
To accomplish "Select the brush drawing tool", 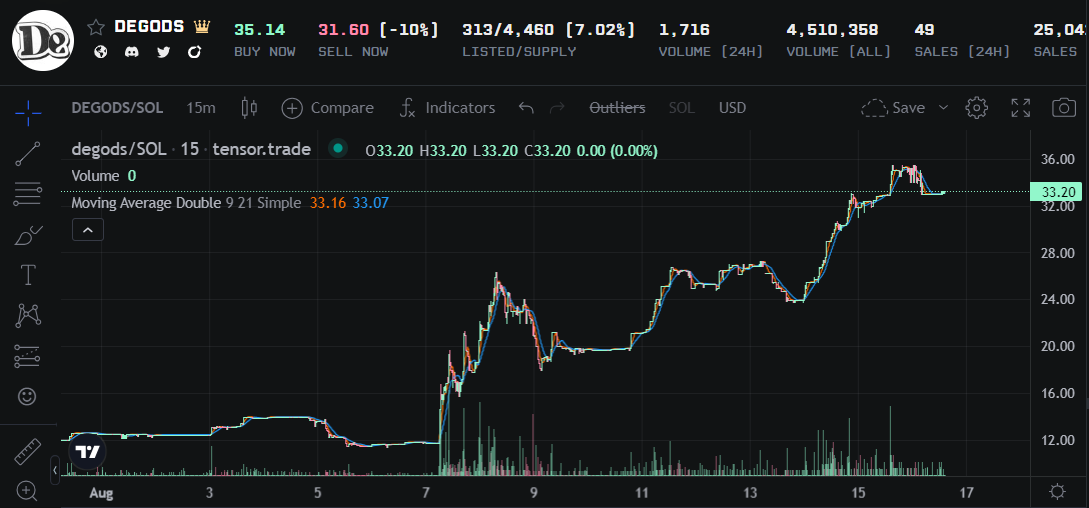I will (28, 235).
